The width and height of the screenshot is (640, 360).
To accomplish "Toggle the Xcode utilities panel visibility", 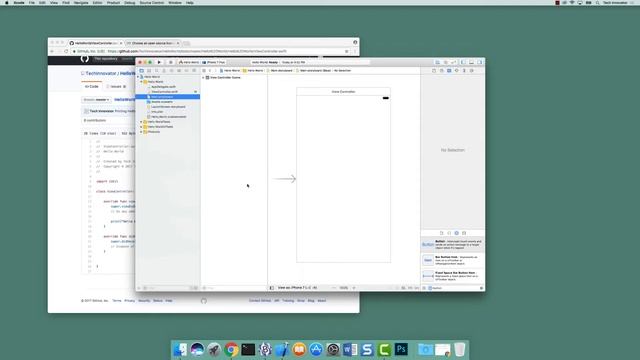I will click(x=480, y=62).
